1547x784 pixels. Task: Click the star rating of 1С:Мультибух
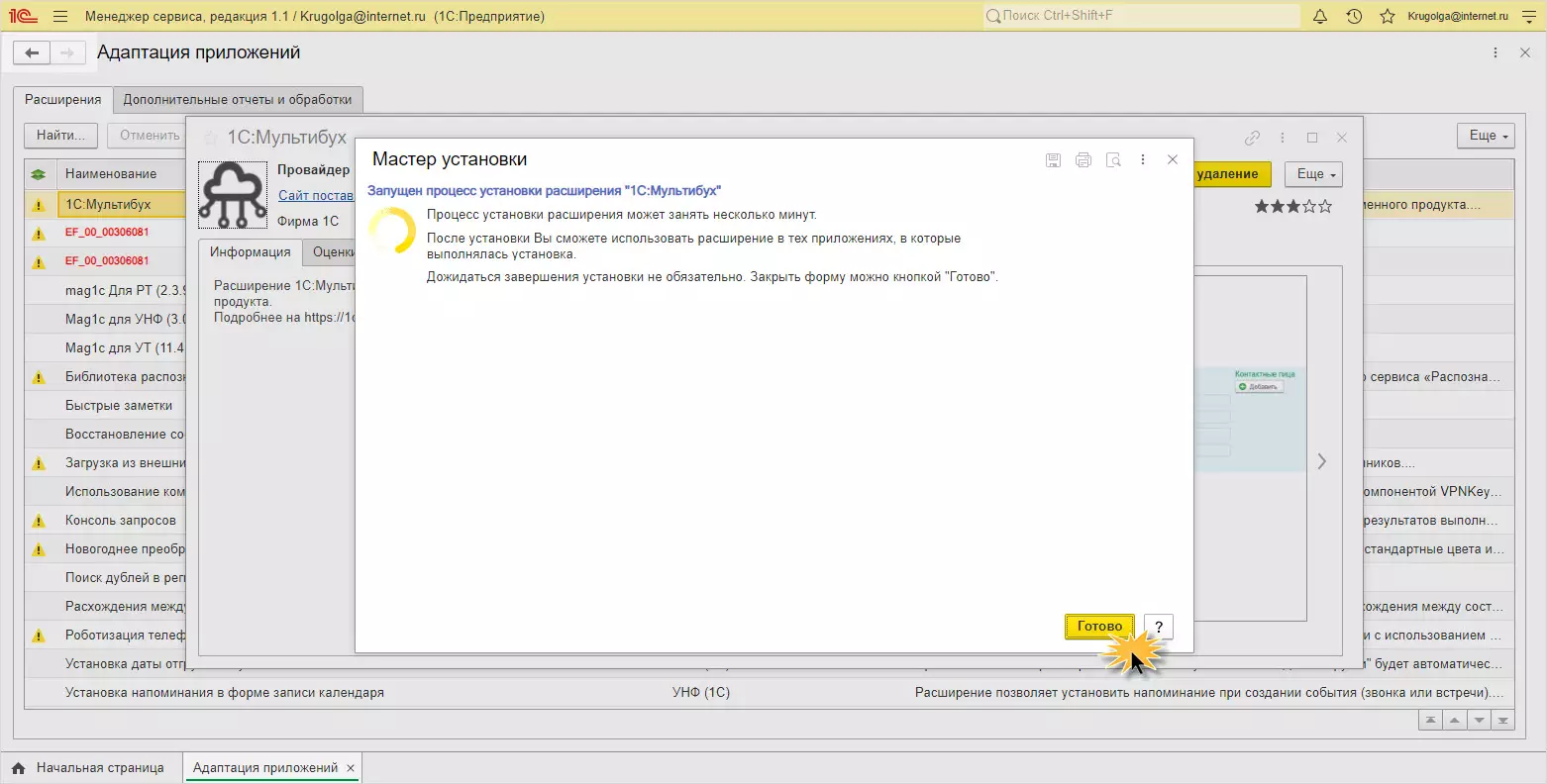coord(1293,207)
